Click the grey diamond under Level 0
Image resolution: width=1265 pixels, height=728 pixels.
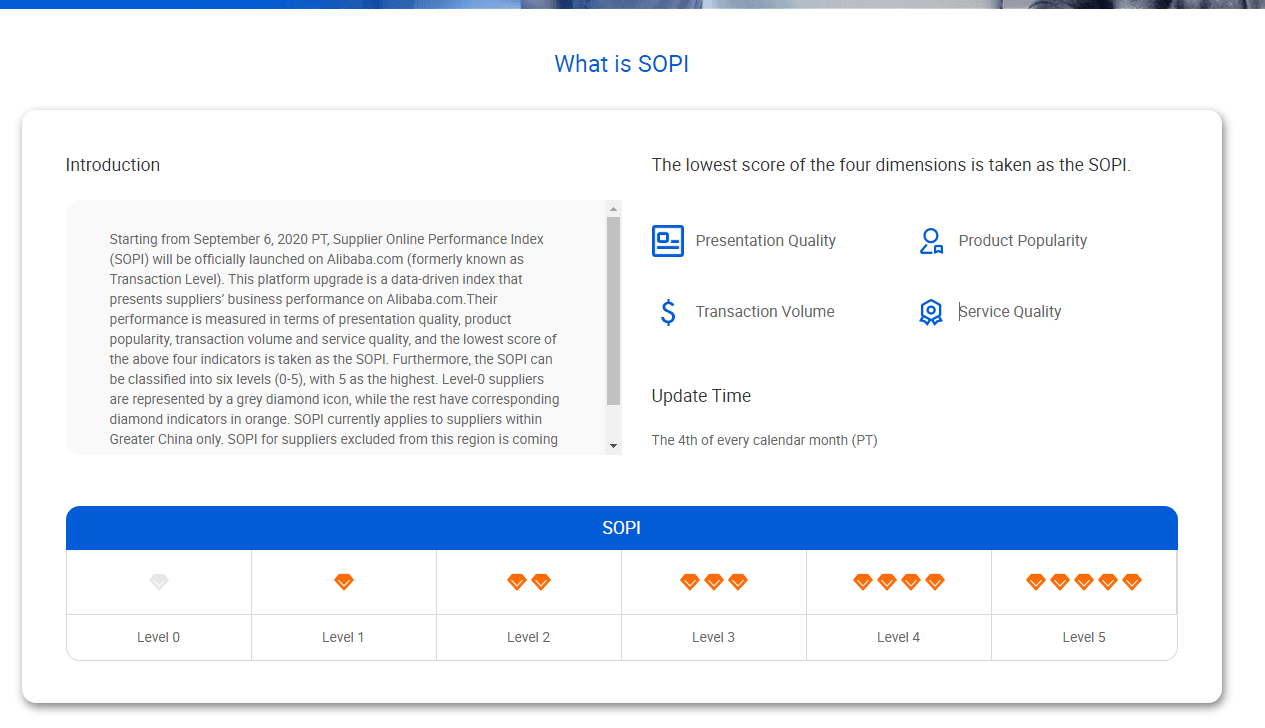(x=158, y=581)
